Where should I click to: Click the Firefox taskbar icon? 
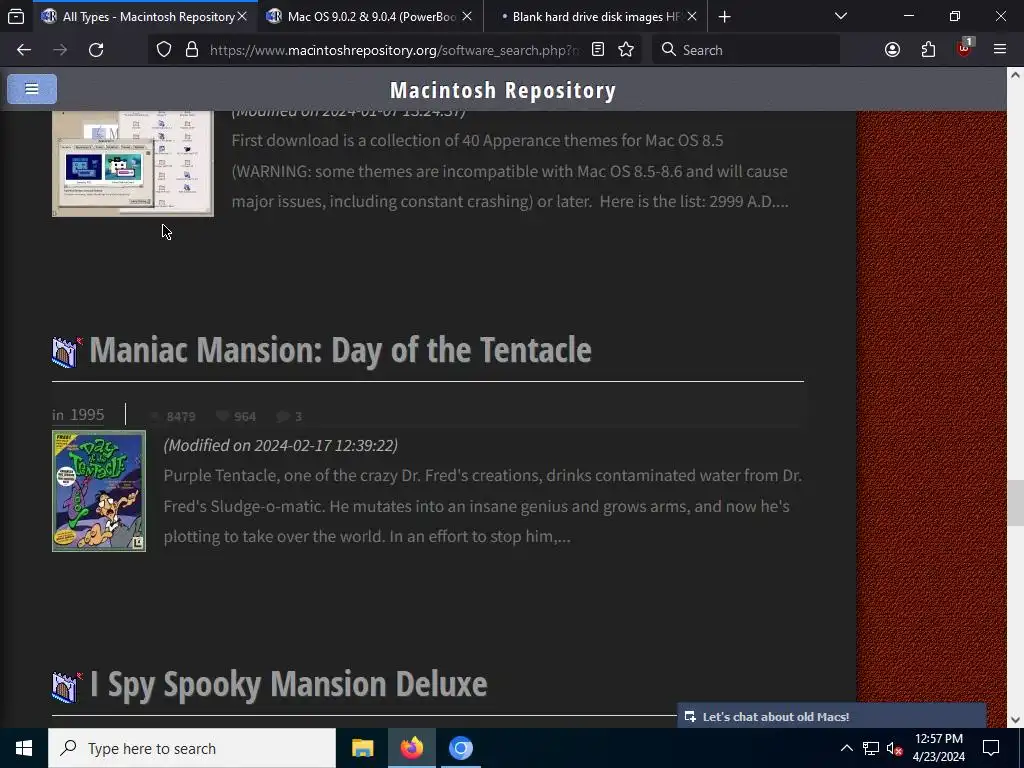click(411, 748)
